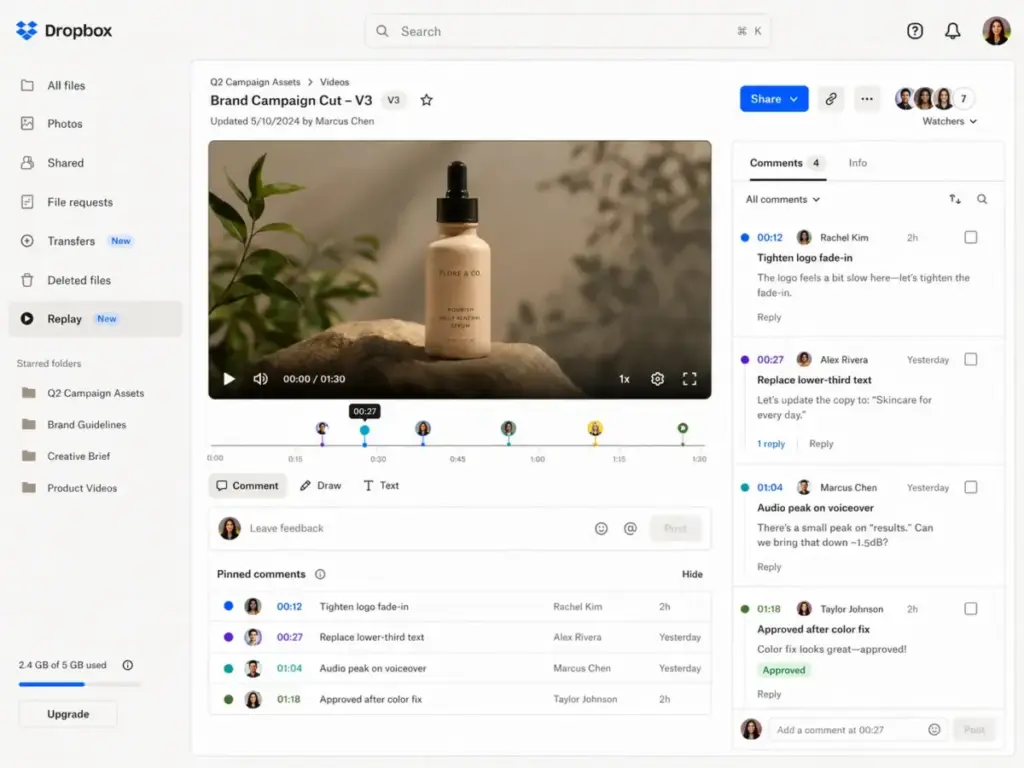
Task: Select the Text annotation tool
Action: (381, 486)
